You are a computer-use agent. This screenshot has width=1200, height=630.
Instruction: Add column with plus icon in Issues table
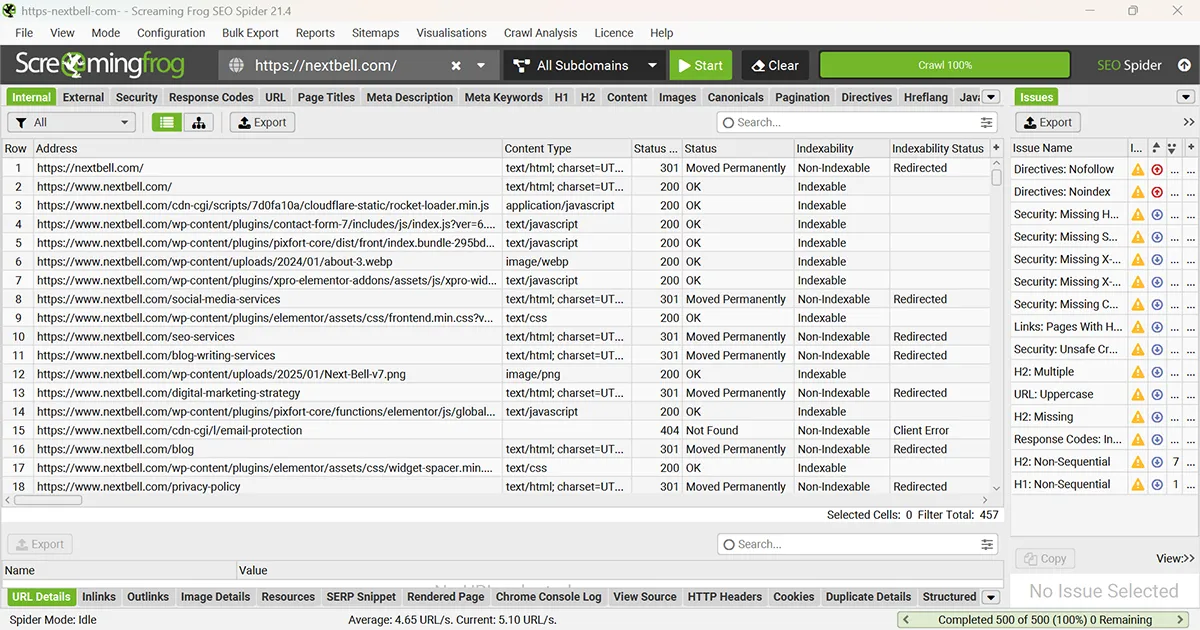tap(1190, 147)
